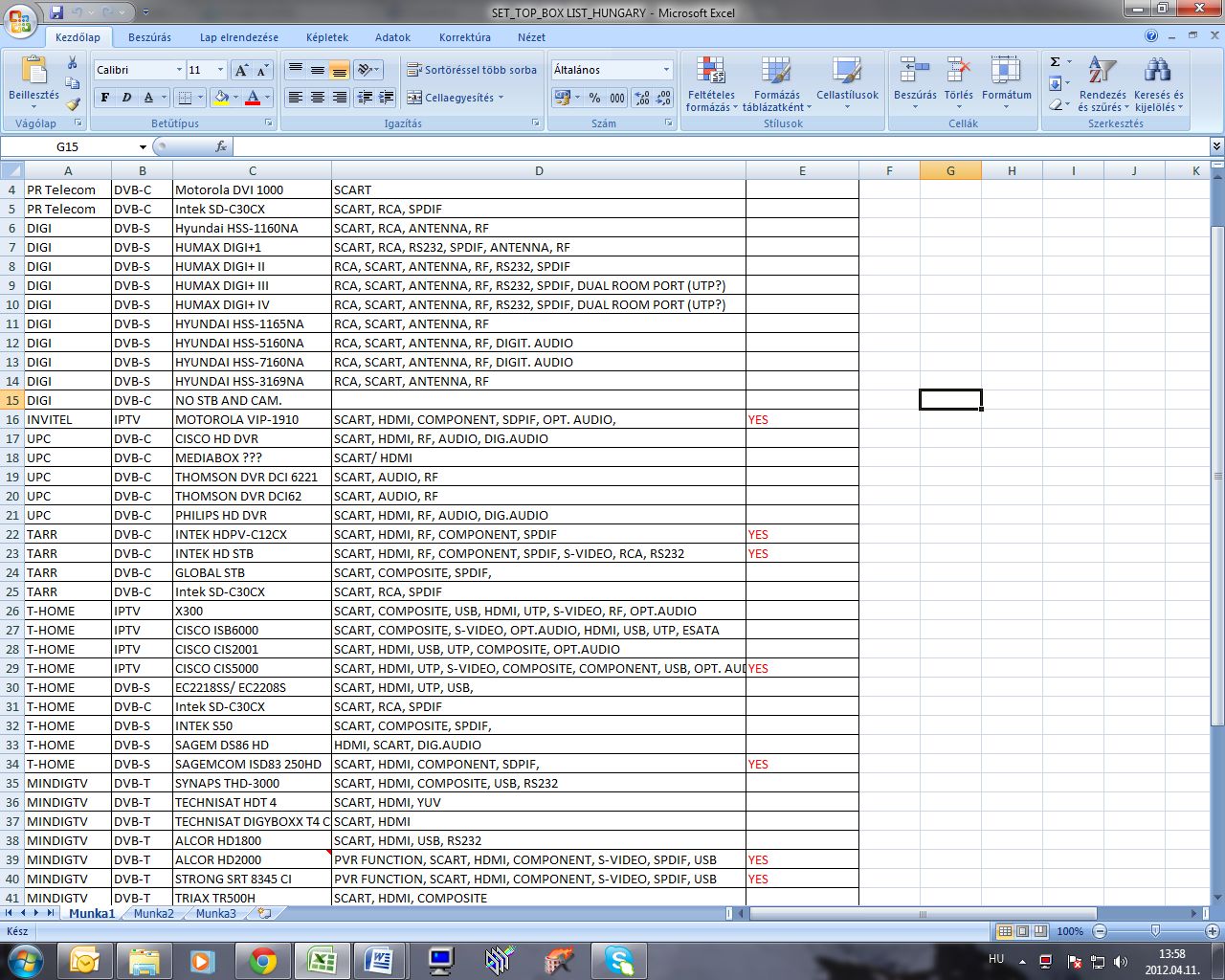Open the Adatok ribbon tab
The image size is (1225, 980).
click(392, 37)
